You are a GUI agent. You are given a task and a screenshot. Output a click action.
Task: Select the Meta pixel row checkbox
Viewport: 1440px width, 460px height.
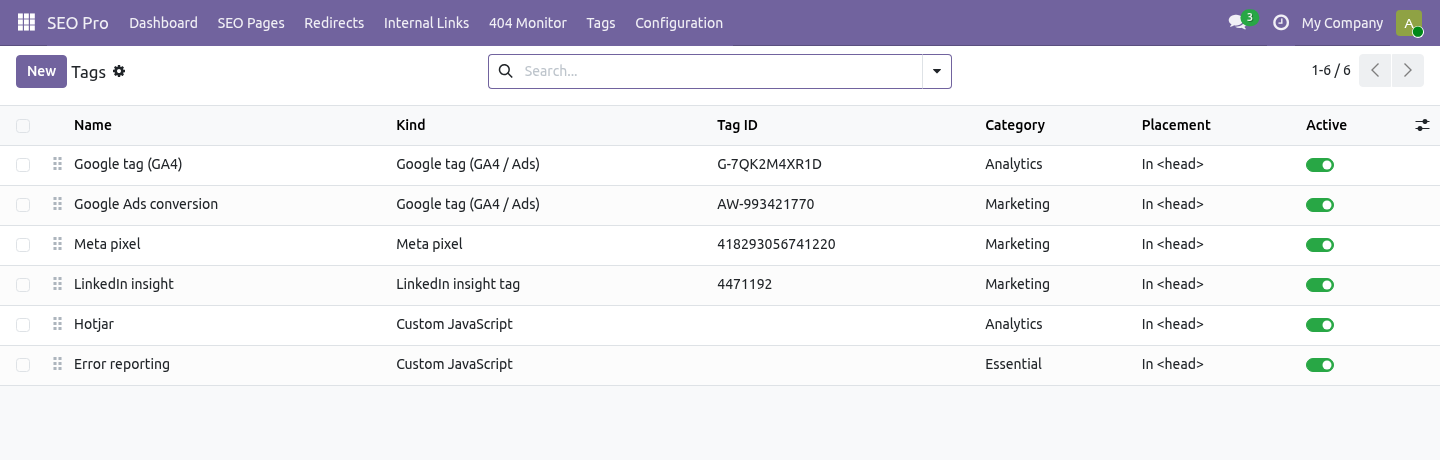[x=23, y=245]
